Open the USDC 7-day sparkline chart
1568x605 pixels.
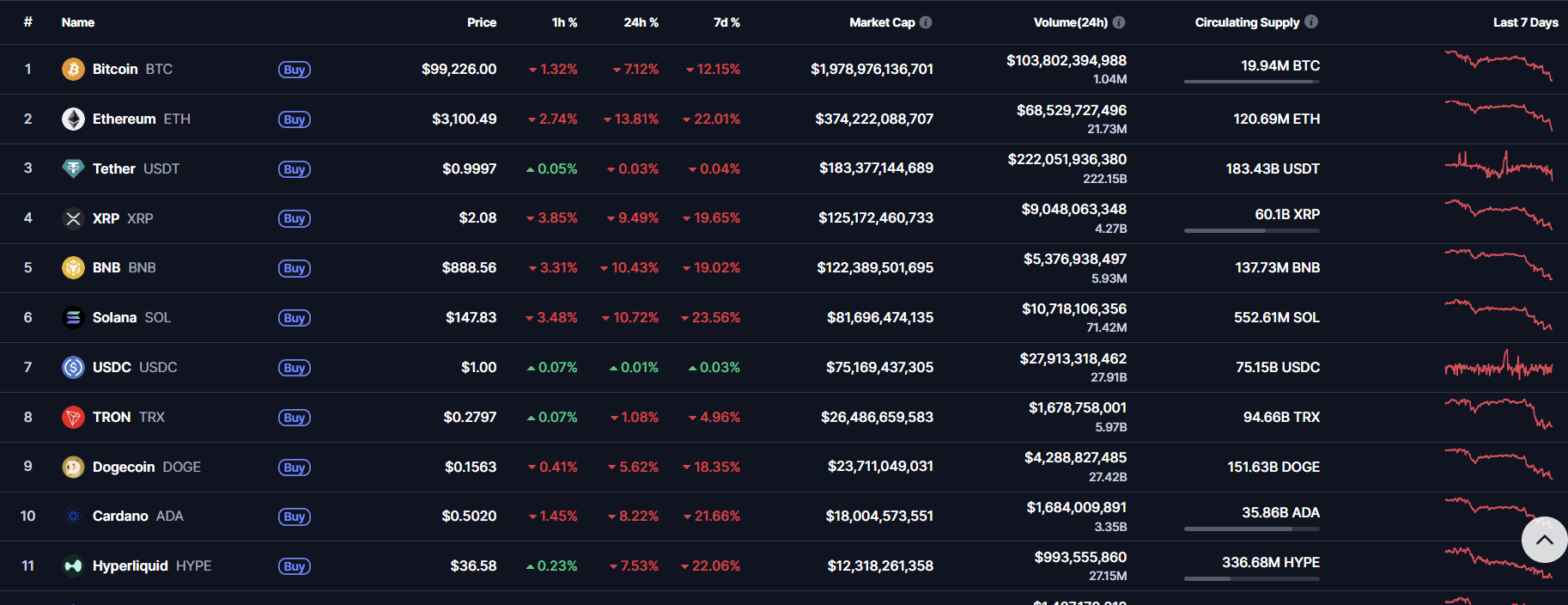1498,367
